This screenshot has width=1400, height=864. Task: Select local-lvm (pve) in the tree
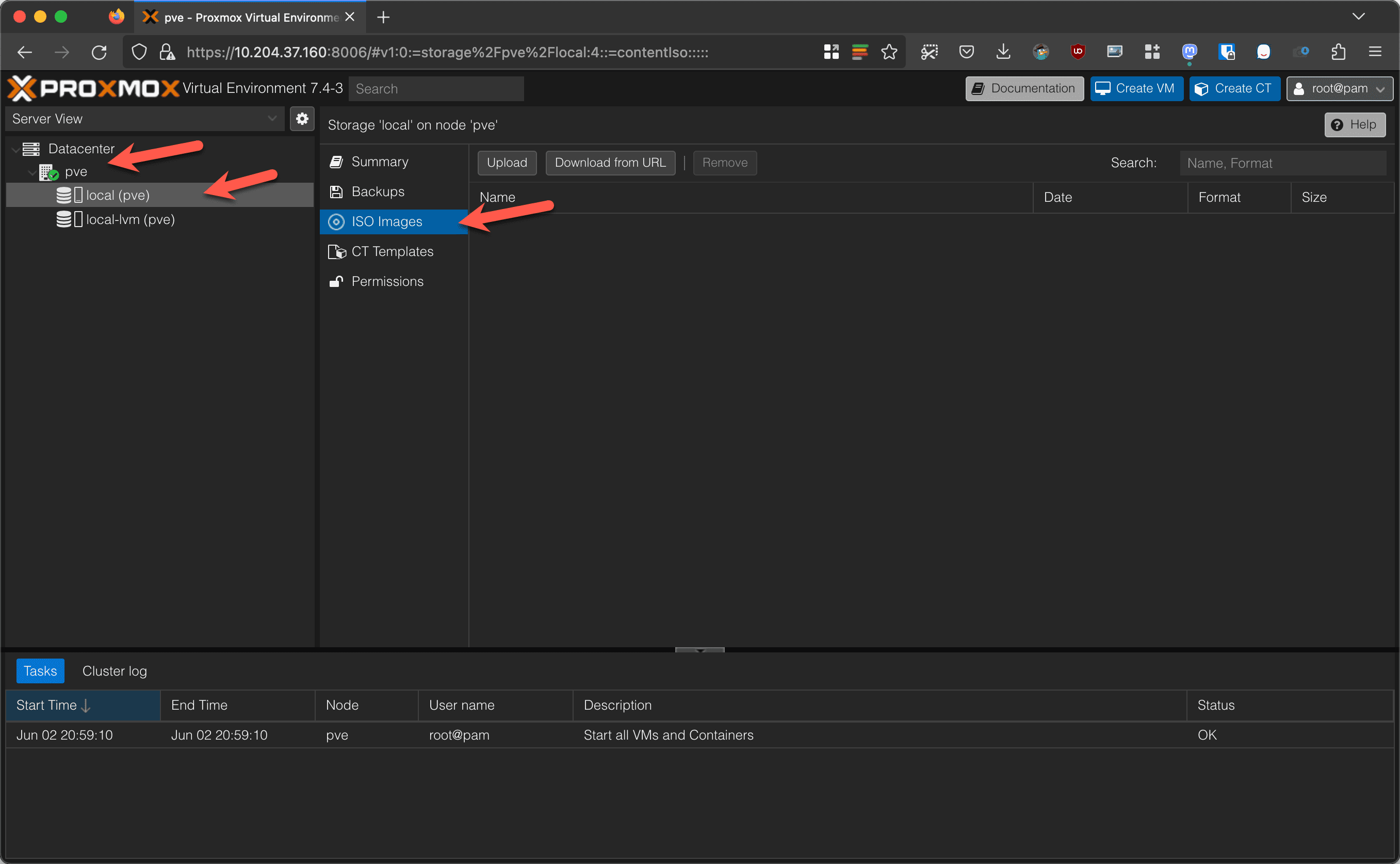[160, 219]
